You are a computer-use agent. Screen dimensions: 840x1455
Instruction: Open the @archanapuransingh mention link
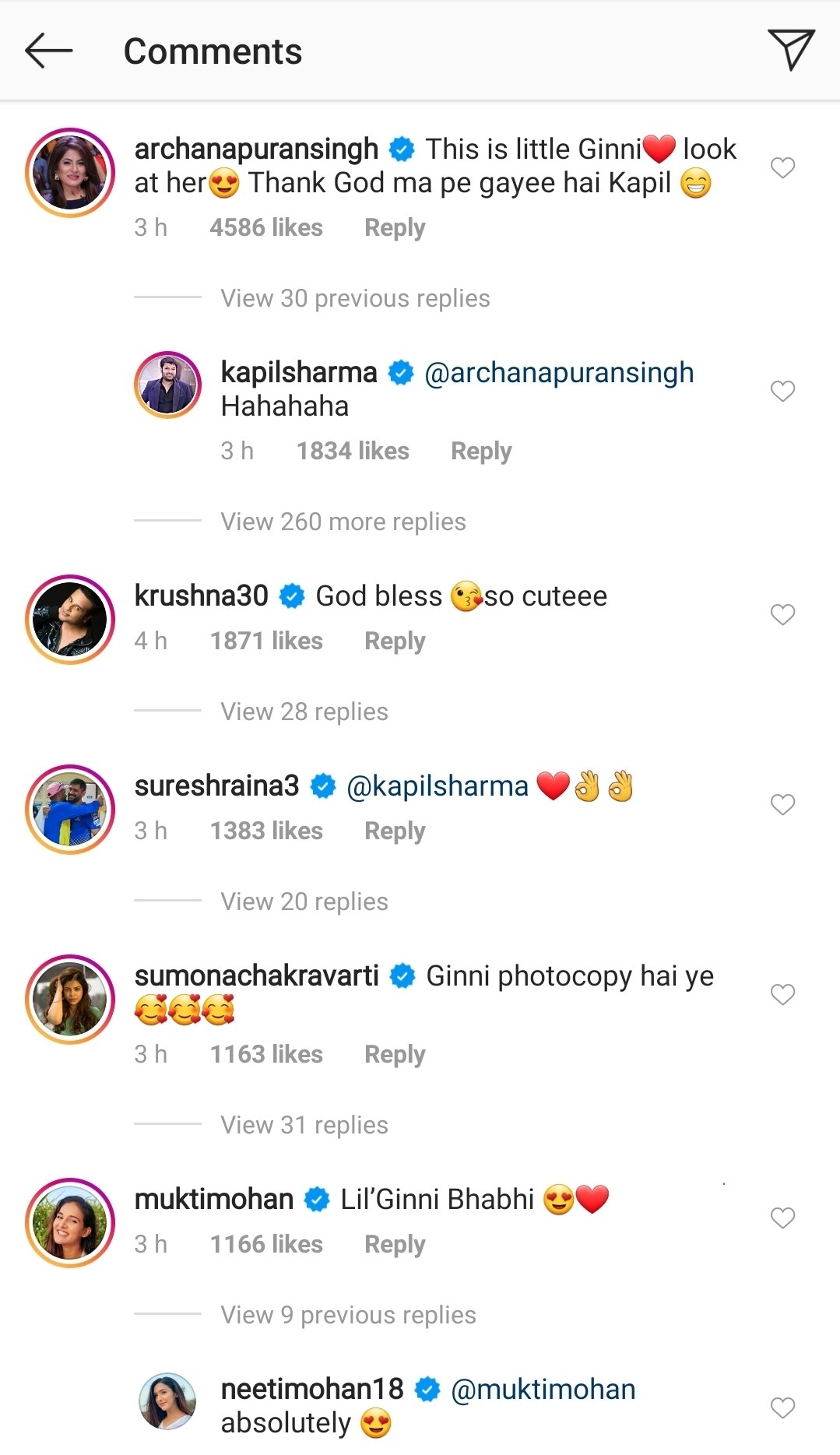pos(559,373)
